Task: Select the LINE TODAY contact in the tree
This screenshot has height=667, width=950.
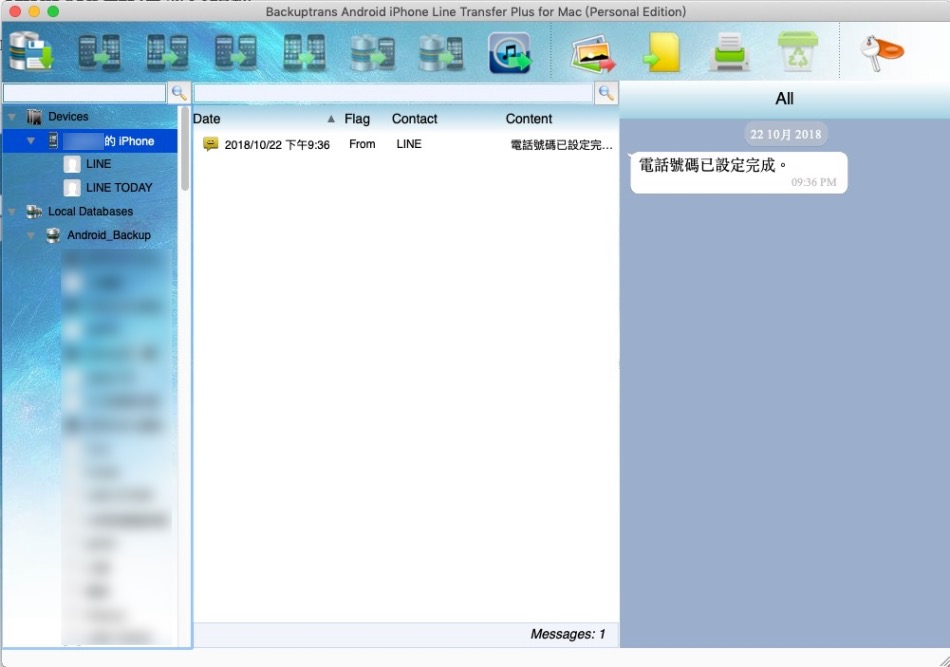Action: click(119, 188)
